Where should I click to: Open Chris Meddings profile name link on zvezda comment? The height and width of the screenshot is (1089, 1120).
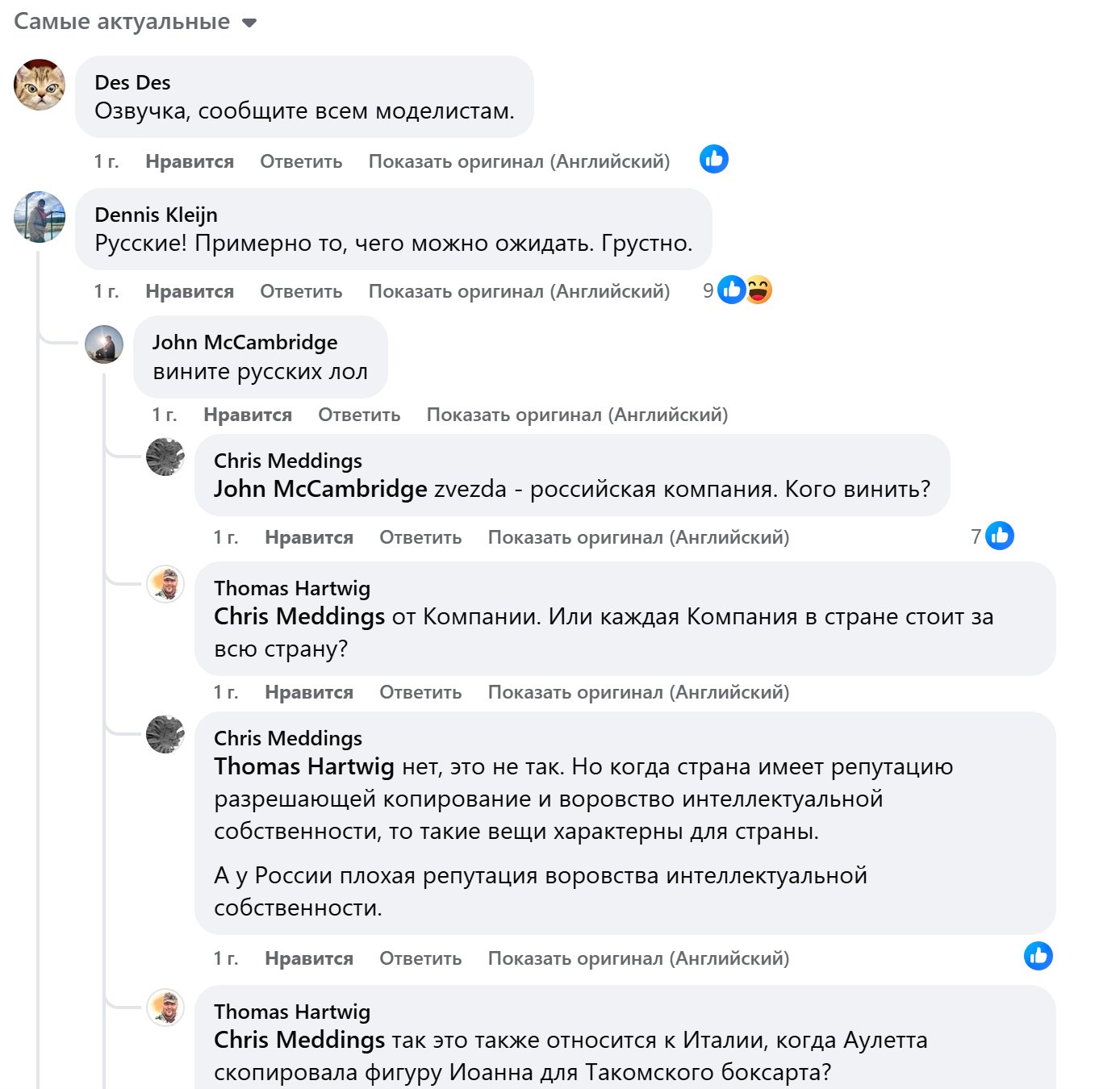(288, 461)
